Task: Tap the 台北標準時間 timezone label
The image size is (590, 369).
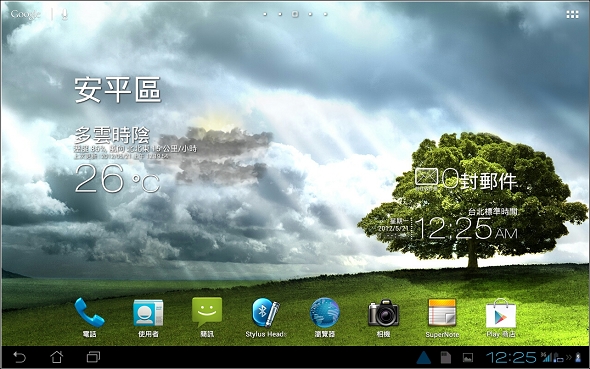Action: [492, 212]
